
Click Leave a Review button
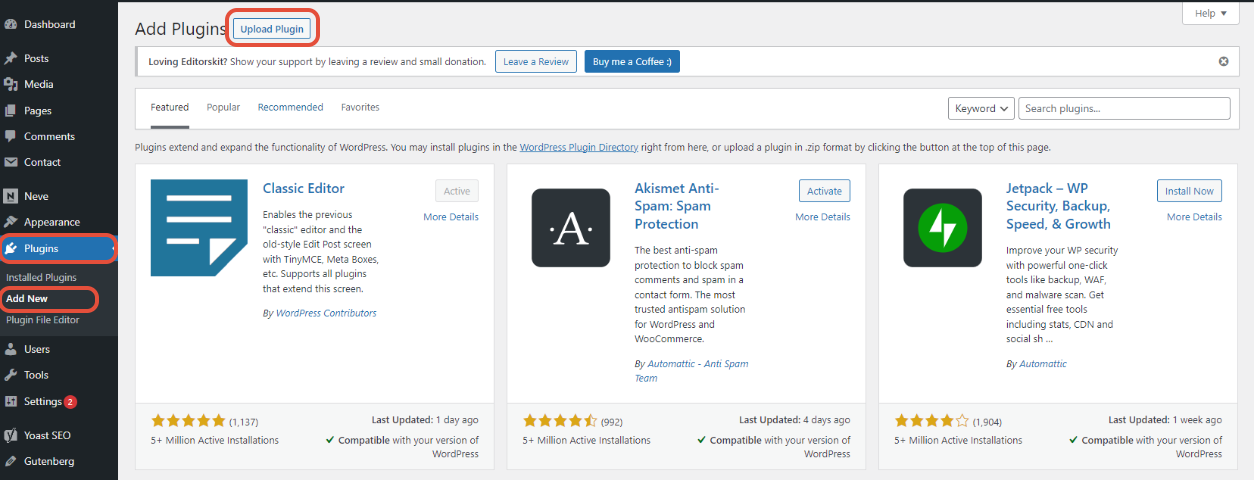[x=536, y=61]
